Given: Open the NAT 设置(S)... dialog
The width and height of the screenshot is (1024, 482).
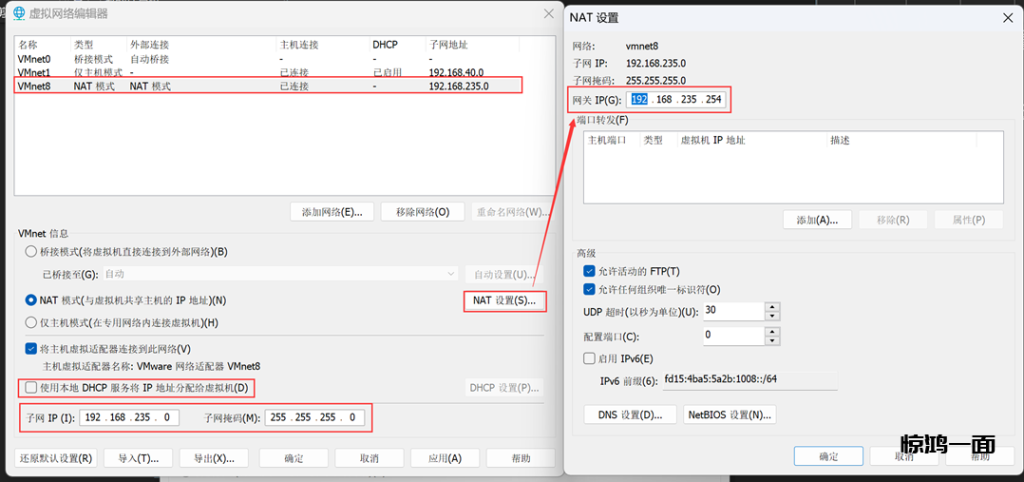Looking at the screenshot, I should click(504, 300).
